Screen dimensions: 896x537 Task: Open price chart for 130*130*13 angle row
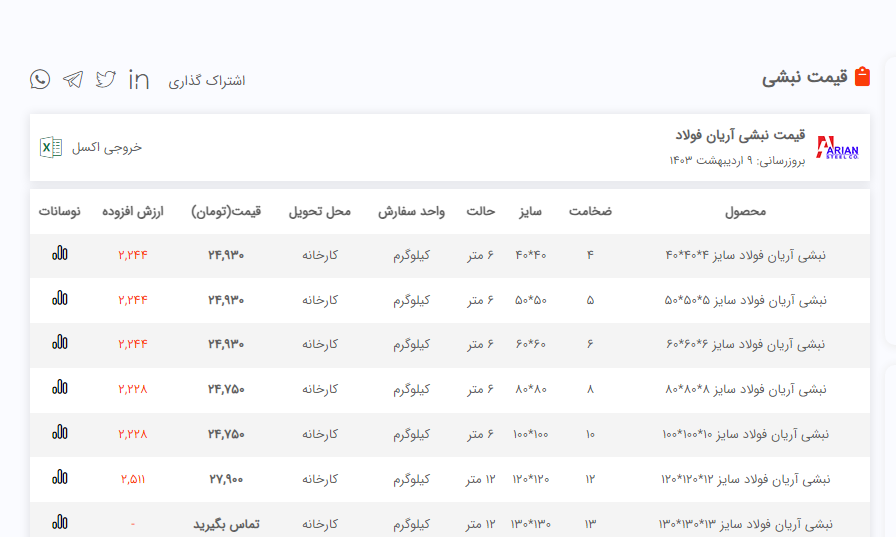point(60,522)
